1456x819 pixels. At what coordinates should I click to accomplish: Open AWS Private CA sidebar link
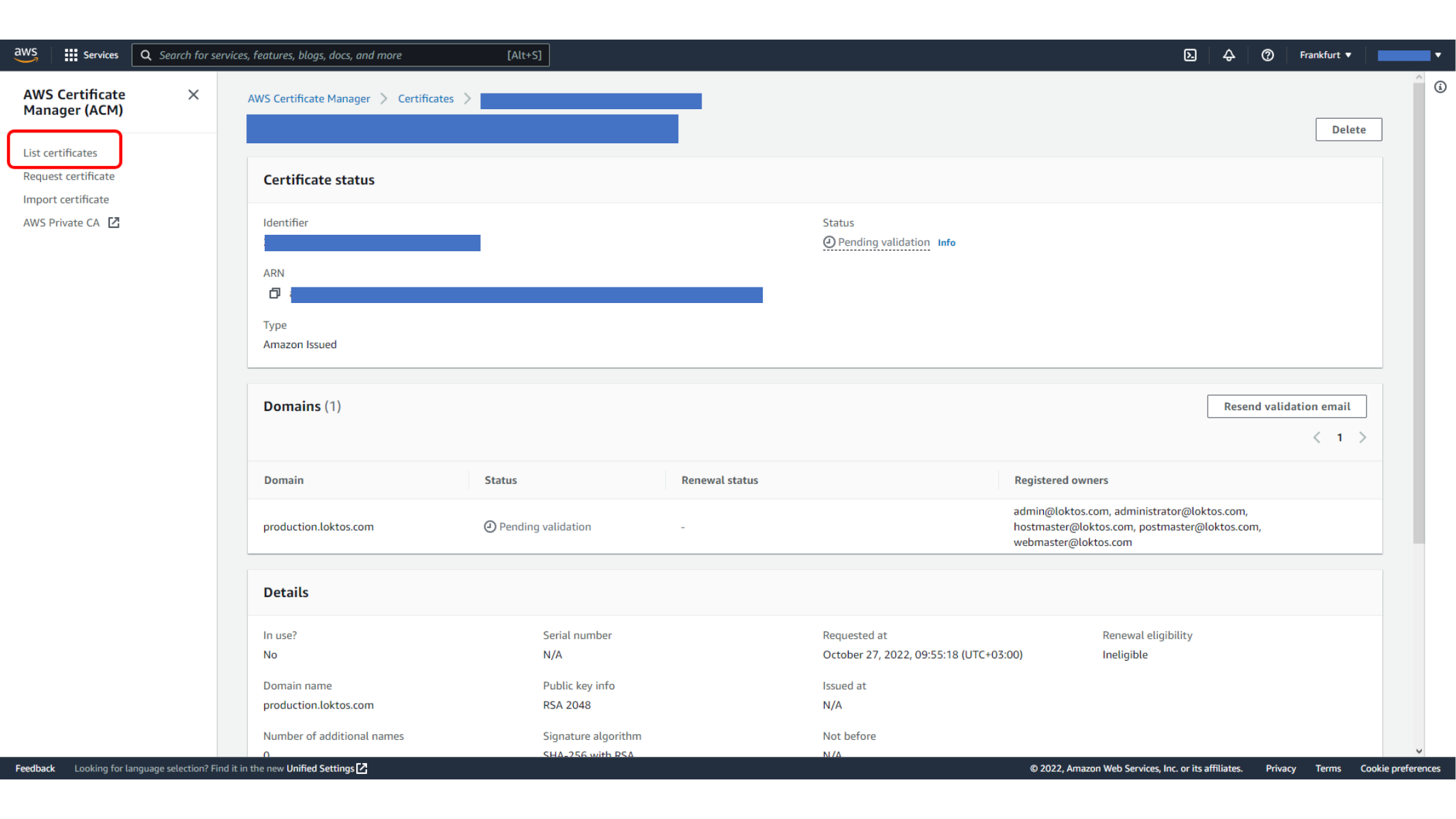pyautogui.click(x=61, y=222)
